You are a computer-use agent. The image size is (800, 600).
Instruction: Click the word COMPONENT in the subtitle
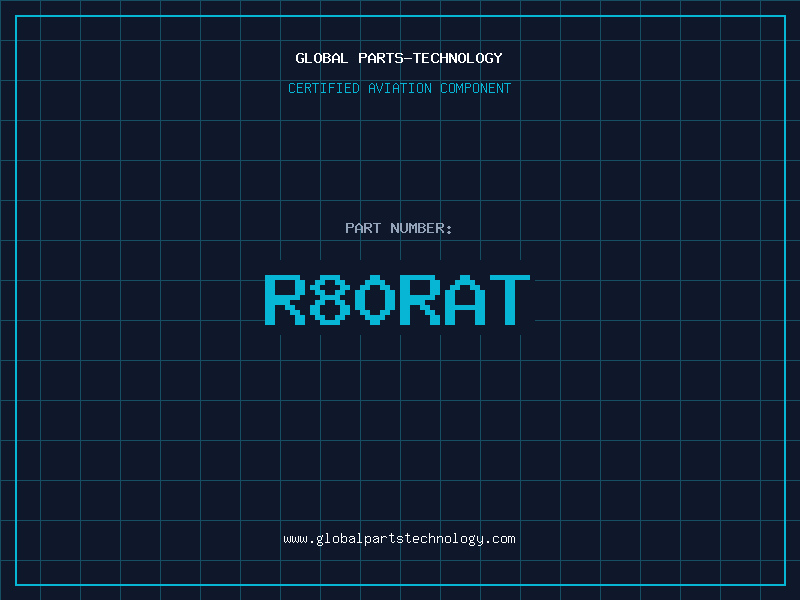[x=475, y=89]
